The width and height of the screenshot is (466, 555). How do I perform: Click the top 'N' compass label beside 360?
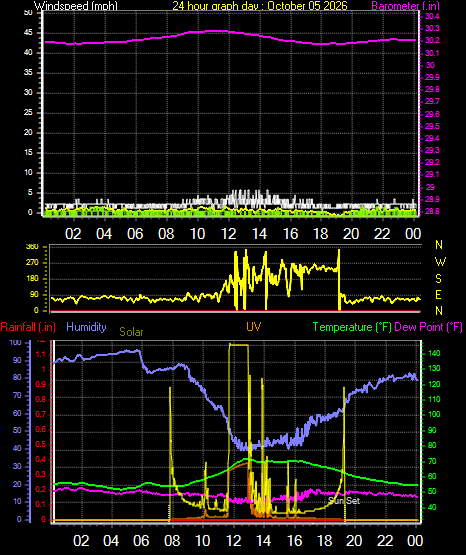click(x=439, y=245)
